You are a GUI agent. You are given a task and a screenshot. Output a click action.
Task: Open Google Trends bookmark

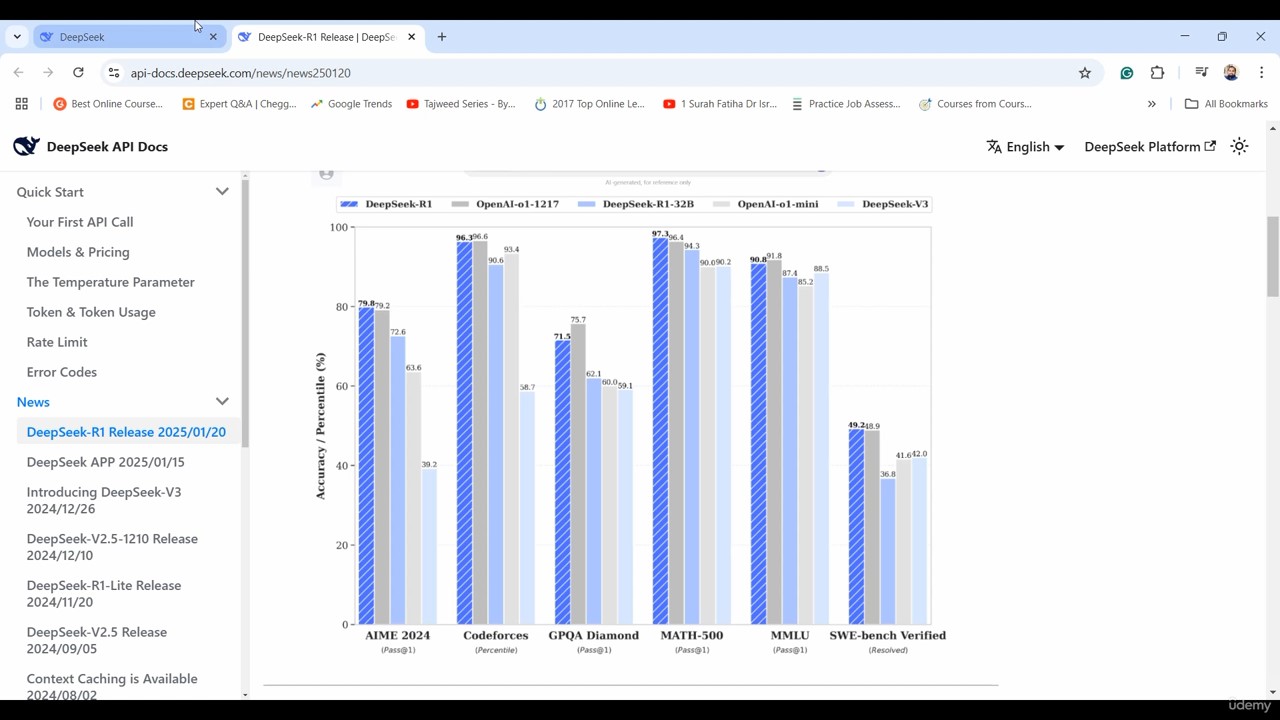(x=351, y=104)
